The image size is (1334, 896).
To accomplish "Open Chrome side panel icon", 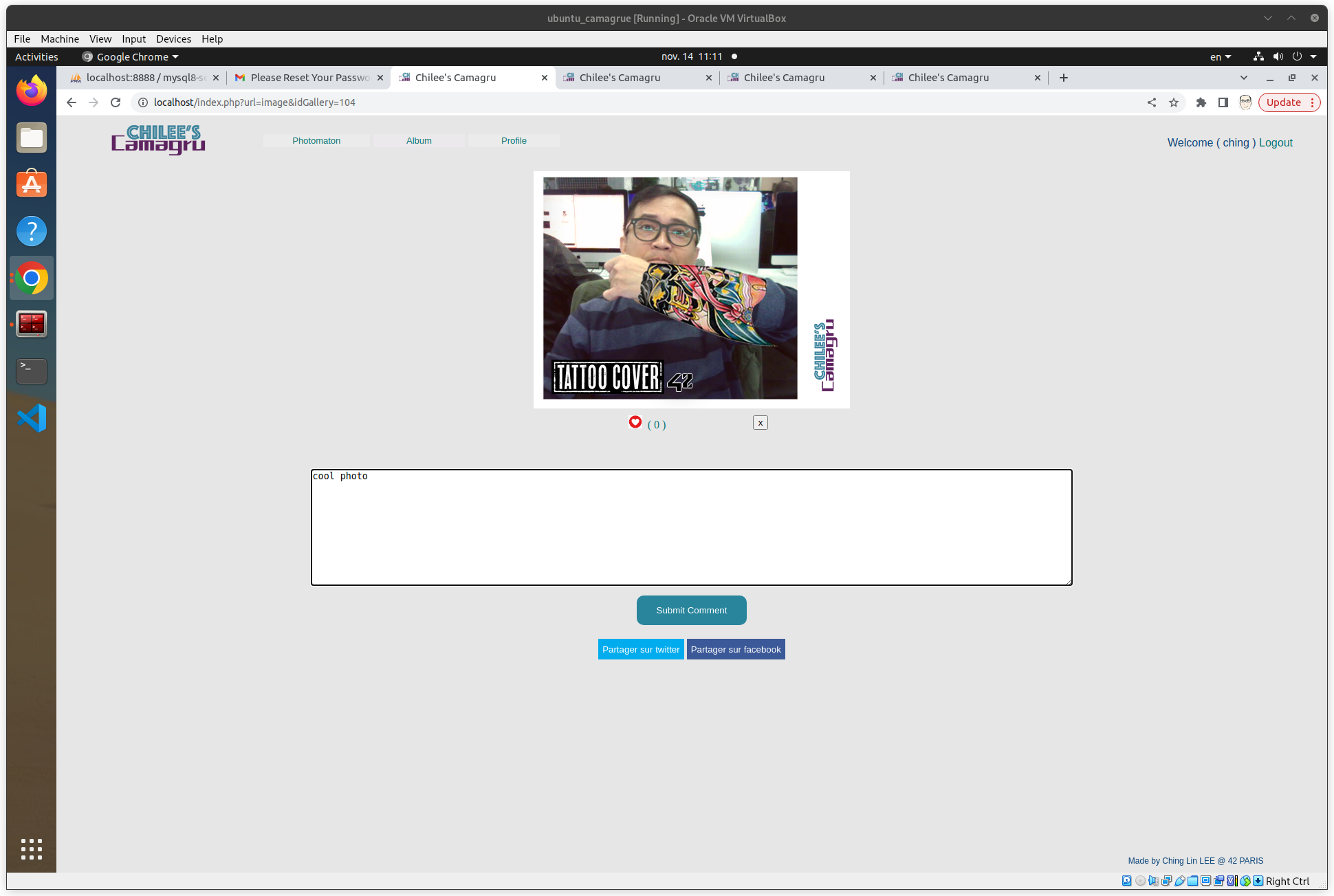I will [x=1223, y=102].
